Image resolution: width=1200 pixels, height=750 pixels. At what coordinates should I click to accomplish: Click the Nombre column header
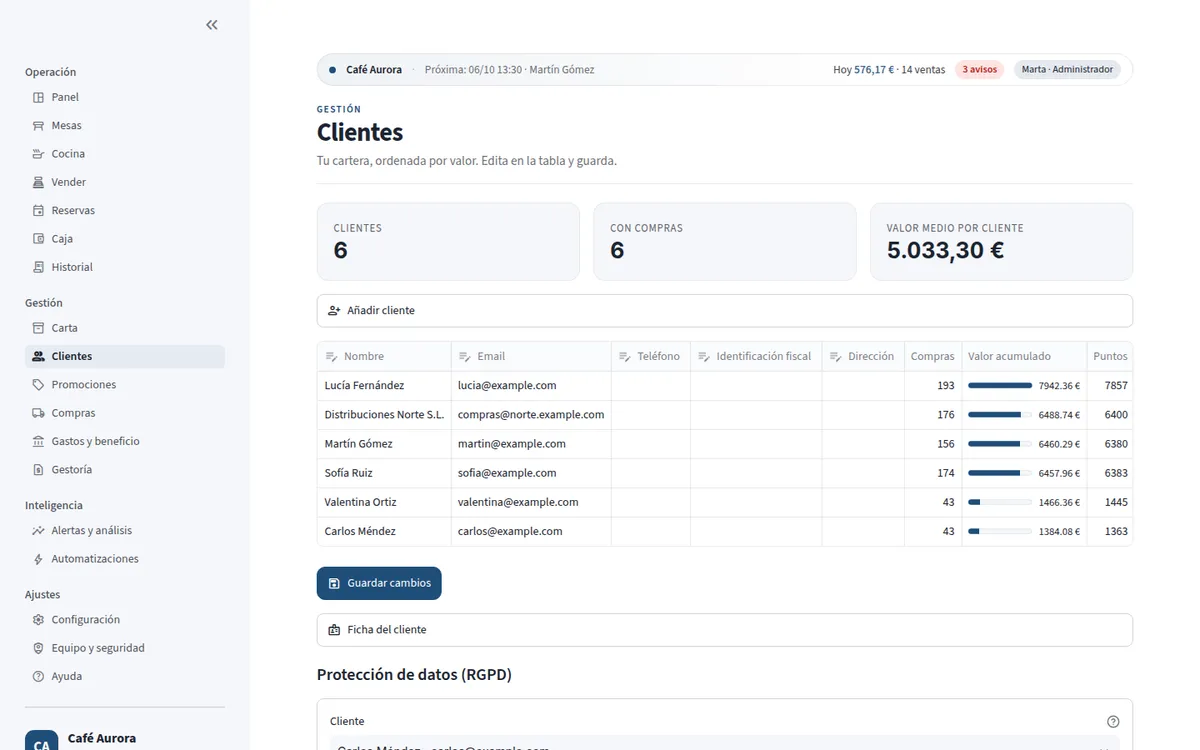[x=384, y=357]
